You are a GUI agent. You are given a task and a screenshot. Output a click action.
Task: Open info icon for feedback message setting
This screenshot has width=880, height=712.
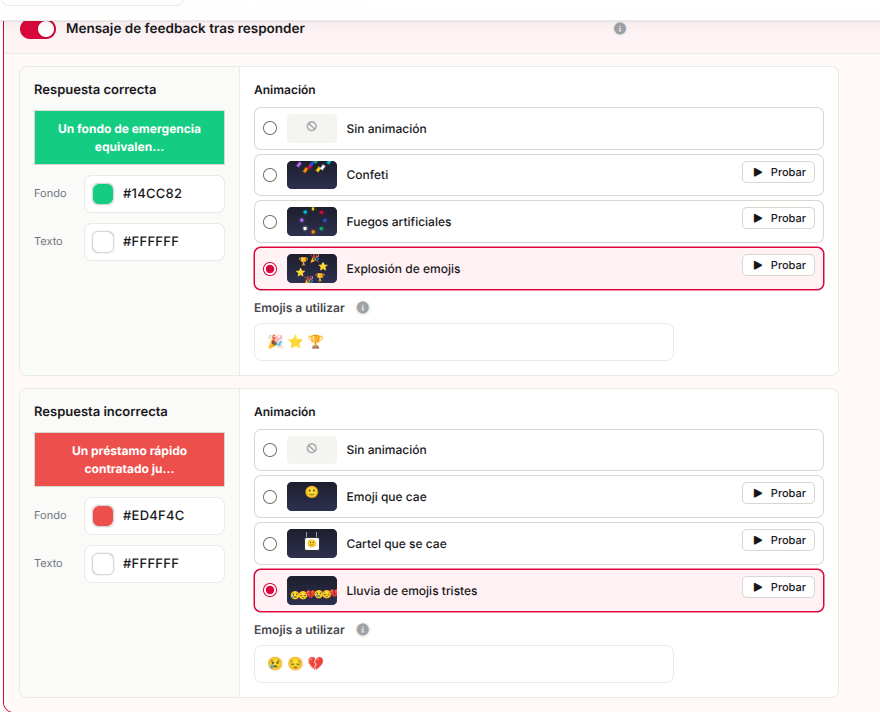(x=620, y=29)
